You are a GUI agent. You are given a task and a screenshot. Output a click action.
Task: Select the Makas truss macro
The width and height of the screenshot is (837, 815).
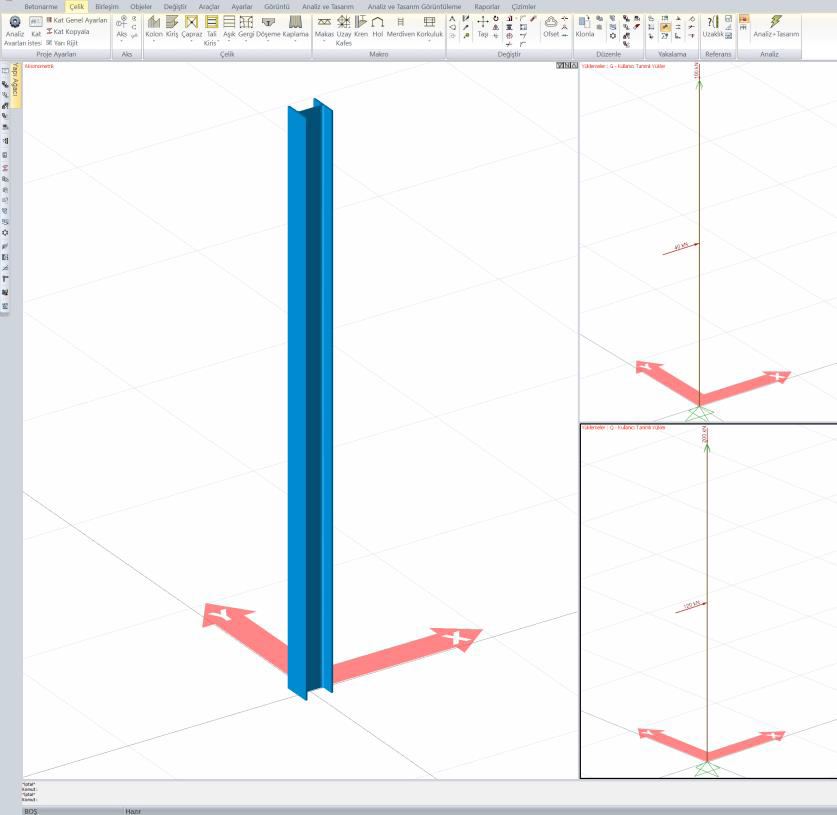pyautogui.click(x=324, y=26)
